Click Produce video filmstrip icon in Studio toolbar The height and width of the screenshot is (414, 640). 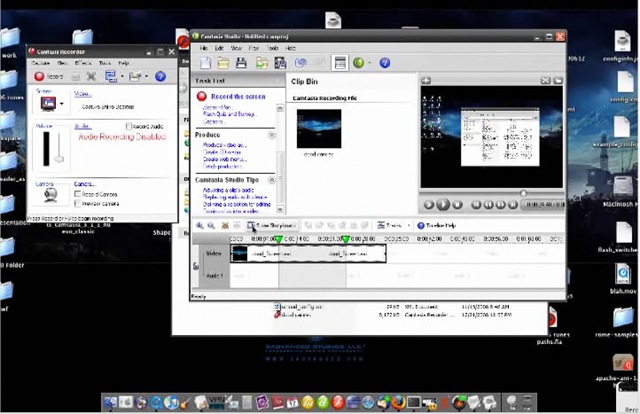280,63
